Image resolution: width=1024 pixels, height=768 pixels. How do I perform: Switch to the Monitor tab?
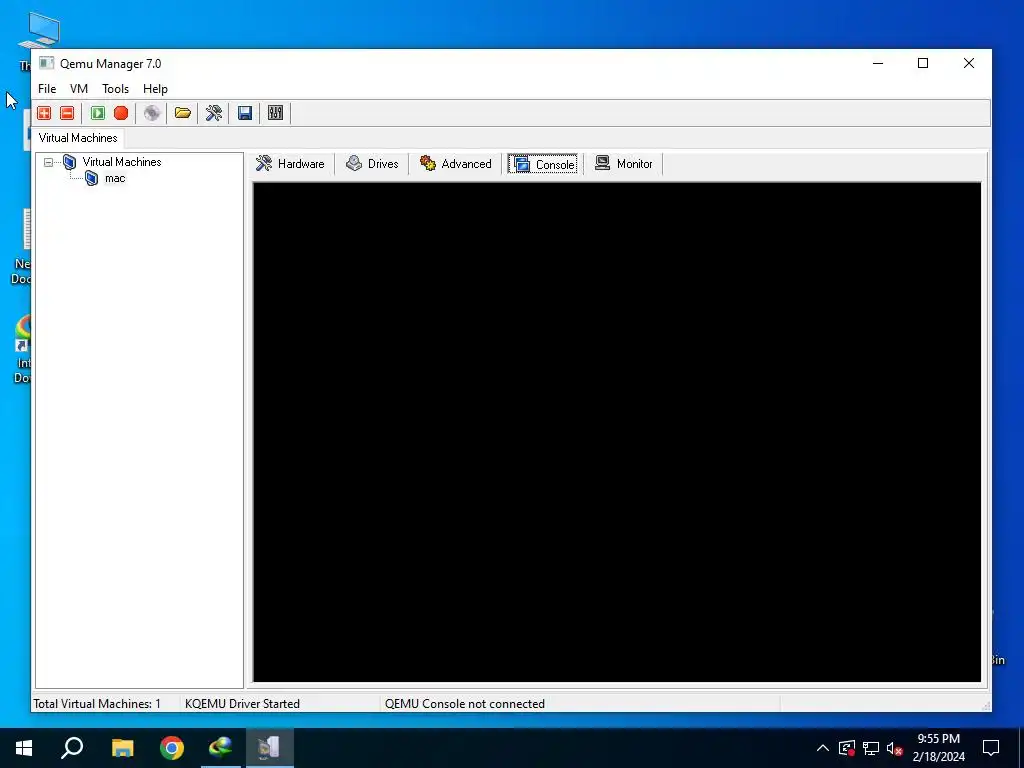(624, 164)
